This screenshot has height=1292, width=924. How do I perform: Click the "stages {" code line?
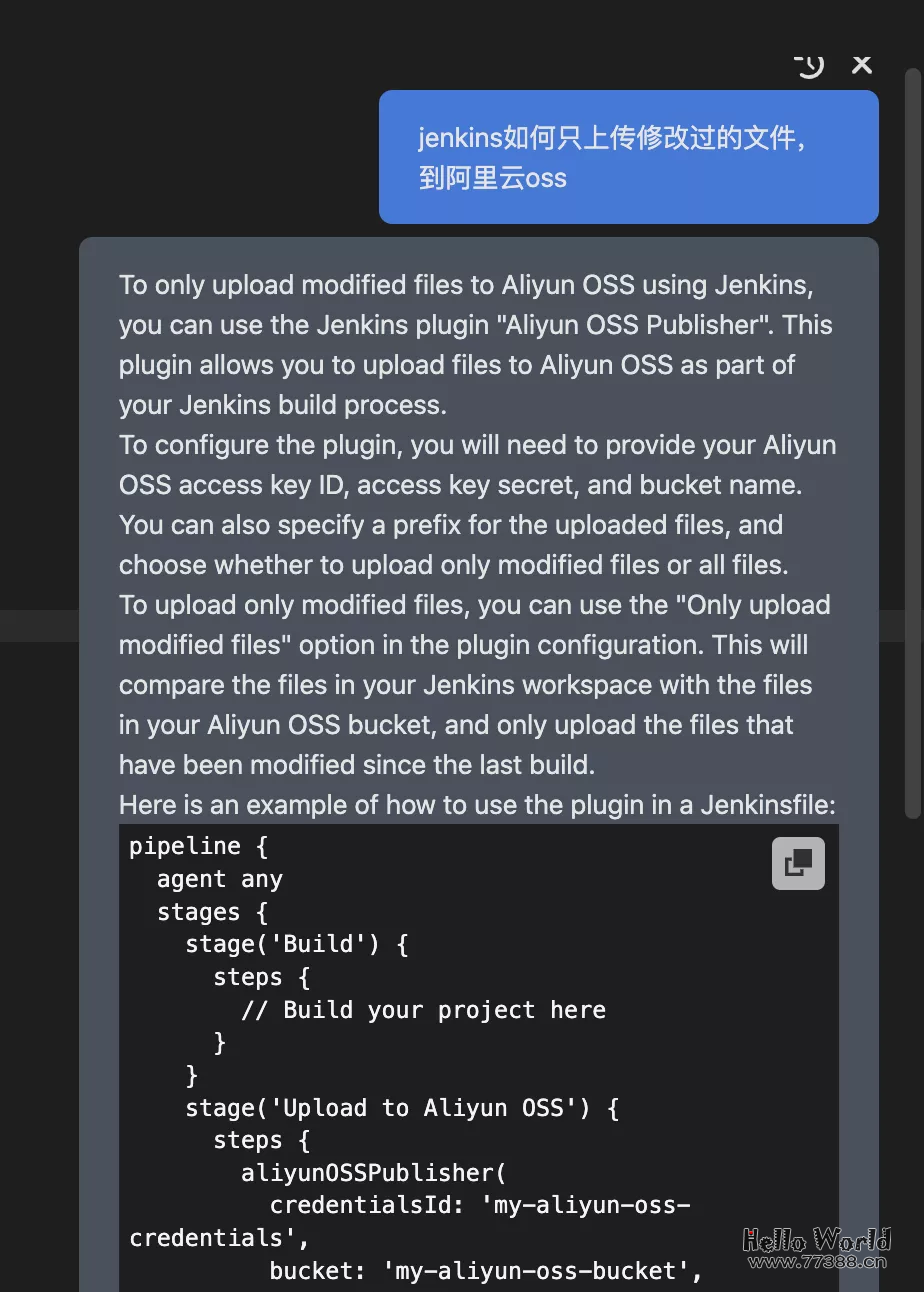[x=212, y=912]
